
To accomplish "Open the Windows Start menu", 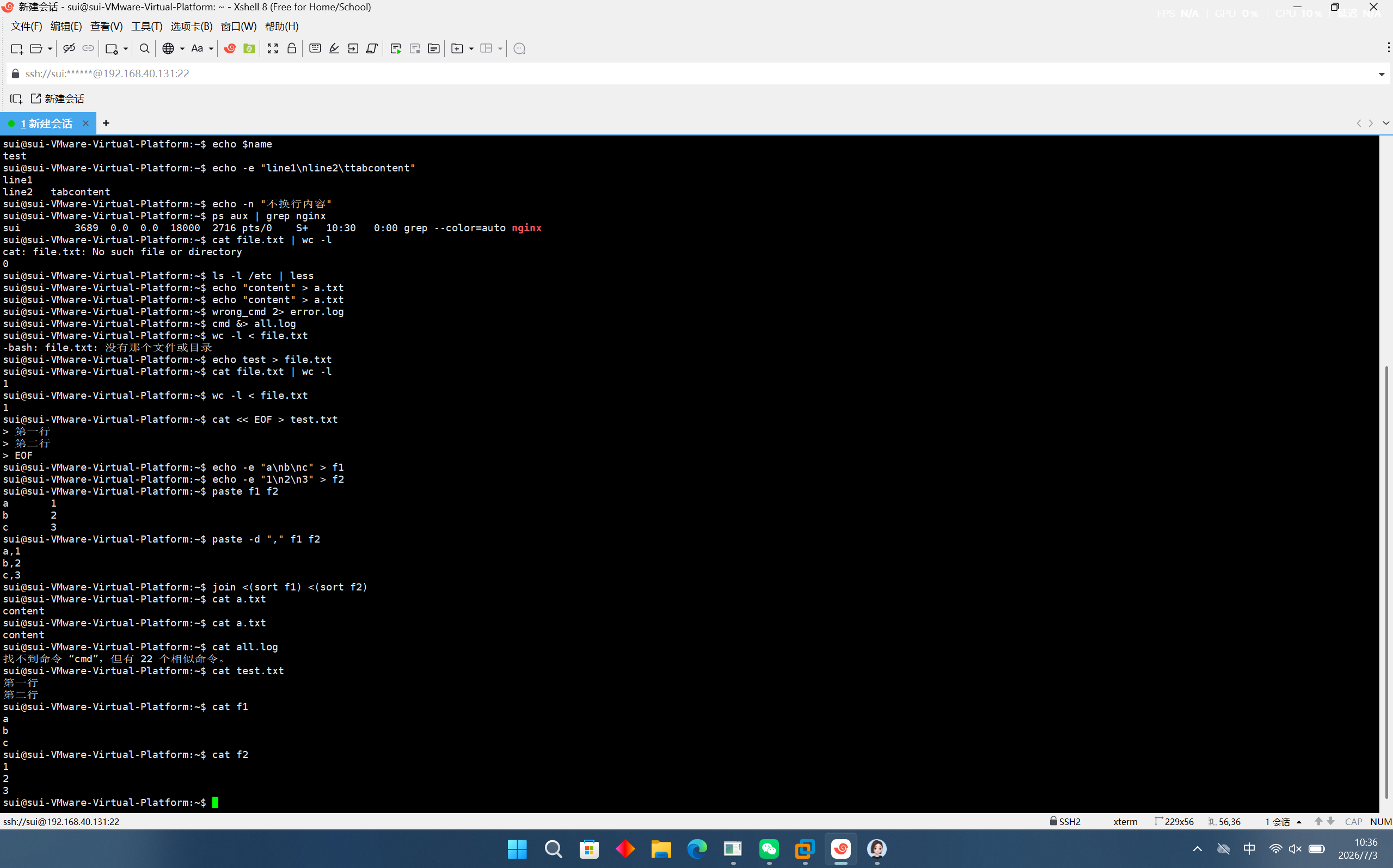I will coord(517,849).
